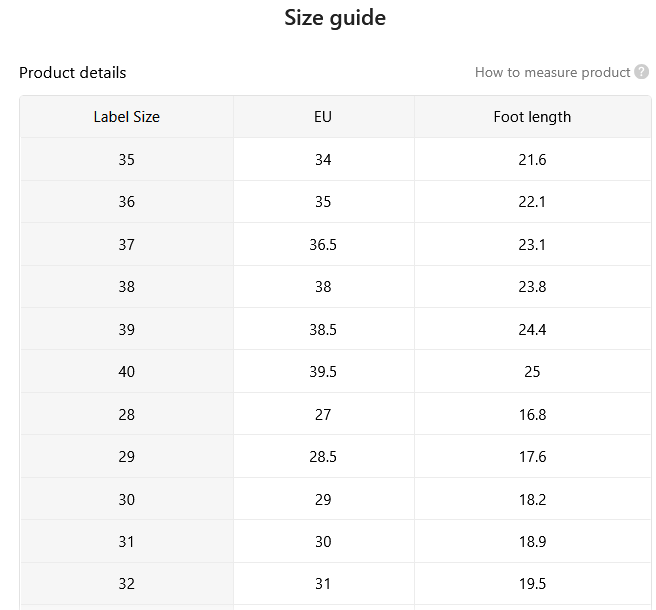This screenshot has width=656, height=610.
Task: Select the EU column header
Action: (x=323, y=117)
